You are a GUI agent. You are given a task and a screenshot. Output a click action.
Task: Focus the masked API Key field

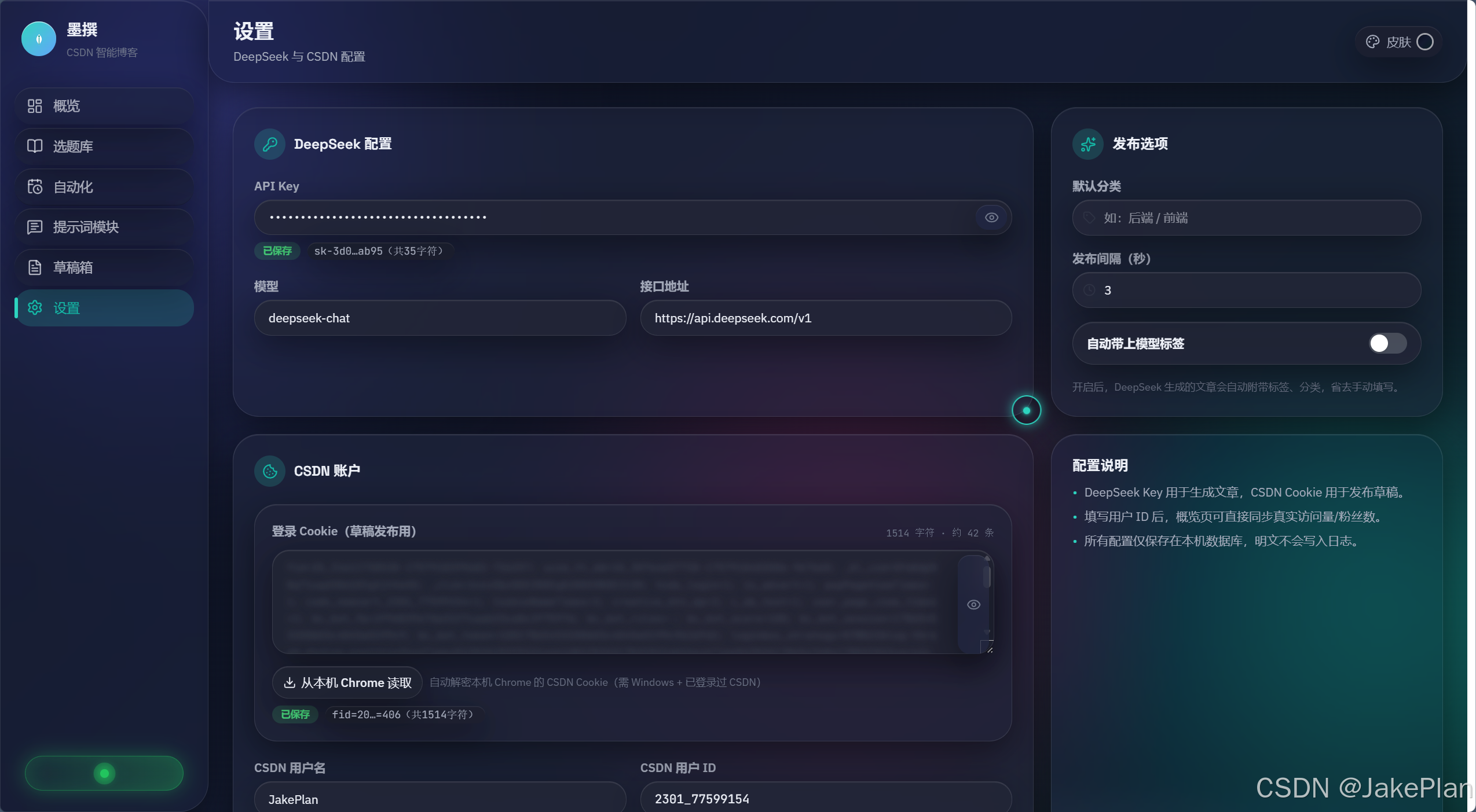[633, 218]
